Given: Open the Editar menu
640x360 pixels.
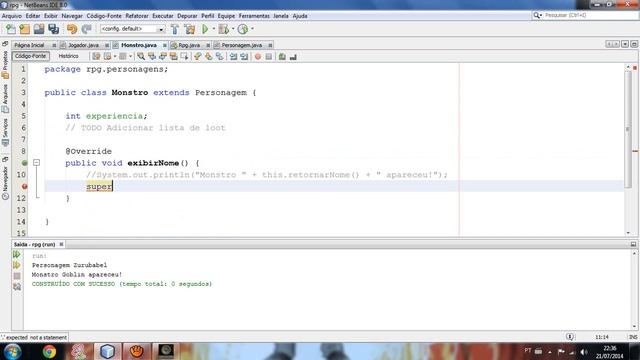Looking at the screenshot, I should click(33, 16).
